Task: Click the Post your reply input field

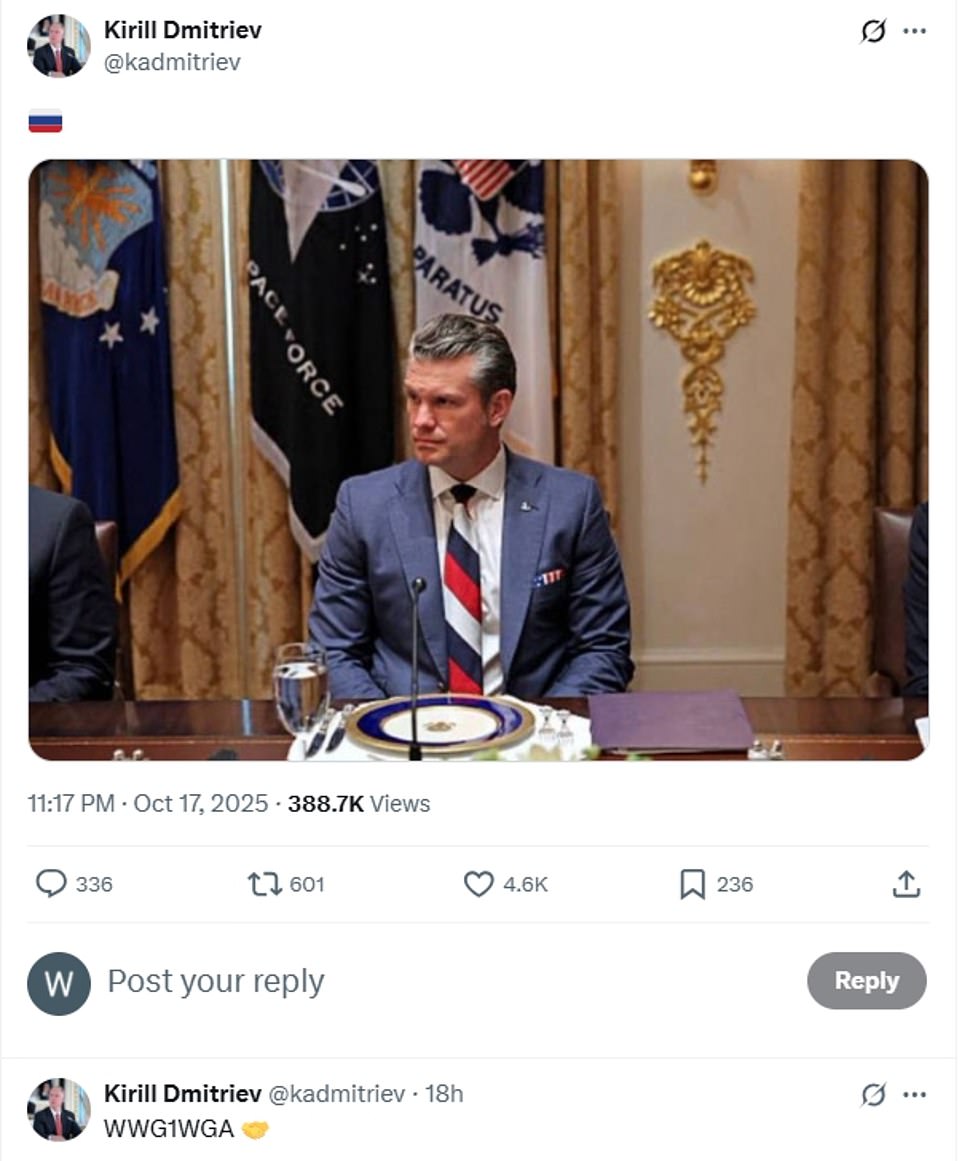Action: point(216,981)
